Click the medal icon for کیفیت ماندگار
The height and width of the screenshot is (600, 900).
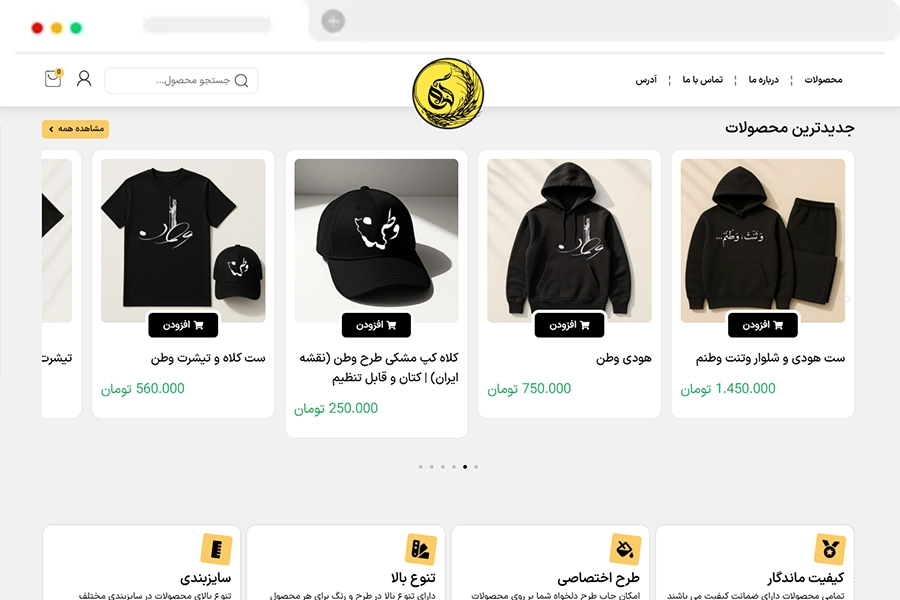pyautogui.click(x=829, y=549)
